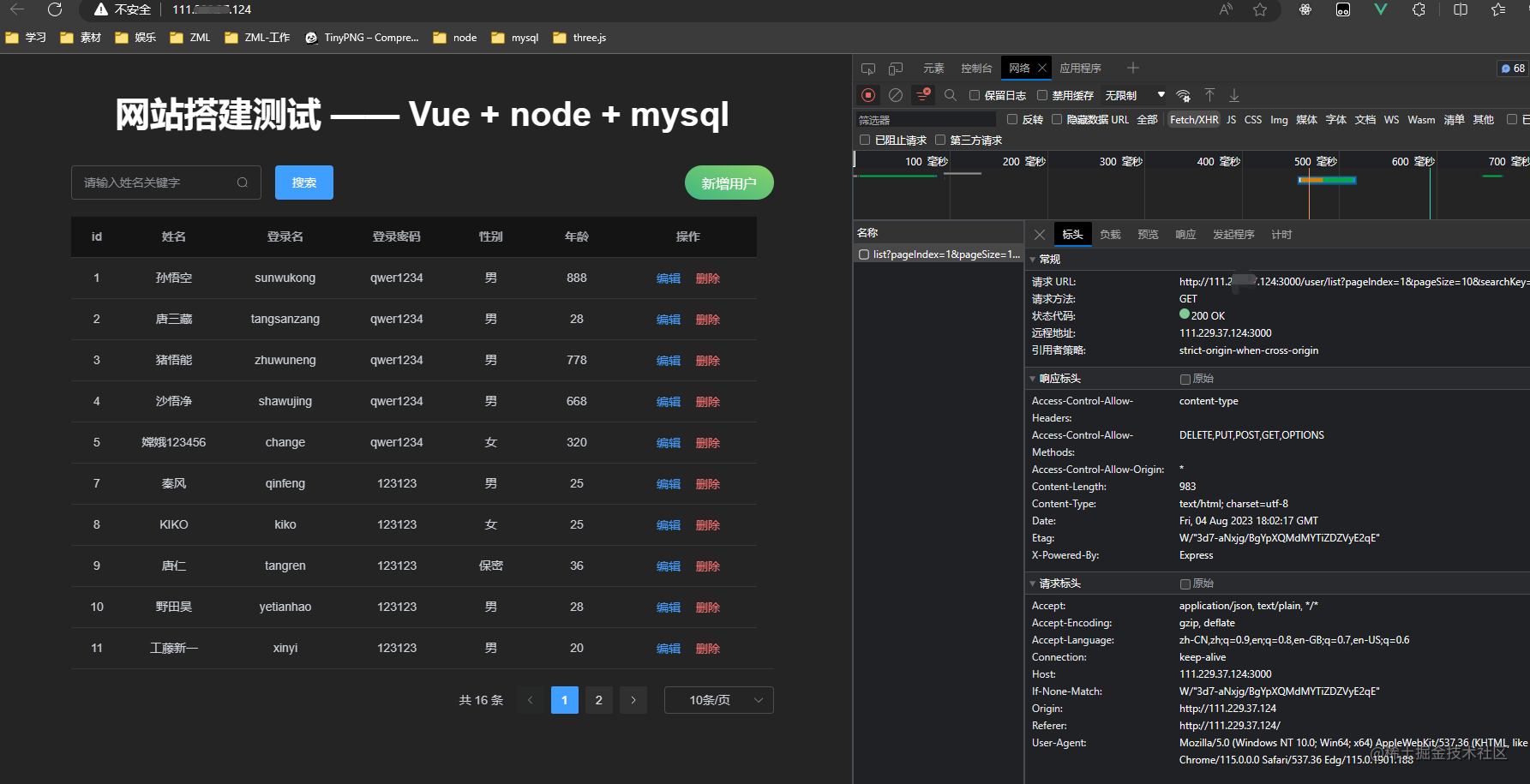1530x784 pixels.
Task: Open the favorites list icon
Action: [x=1498, y=9]
